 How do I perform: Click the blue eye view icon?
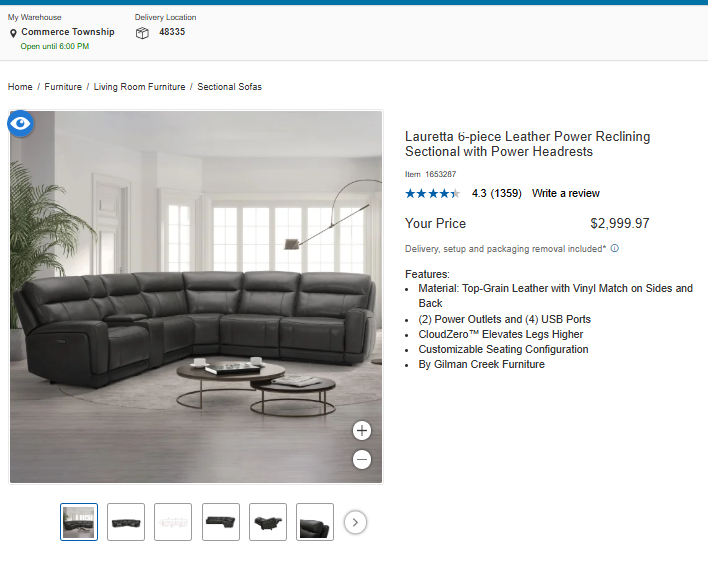tap(20, 123)
